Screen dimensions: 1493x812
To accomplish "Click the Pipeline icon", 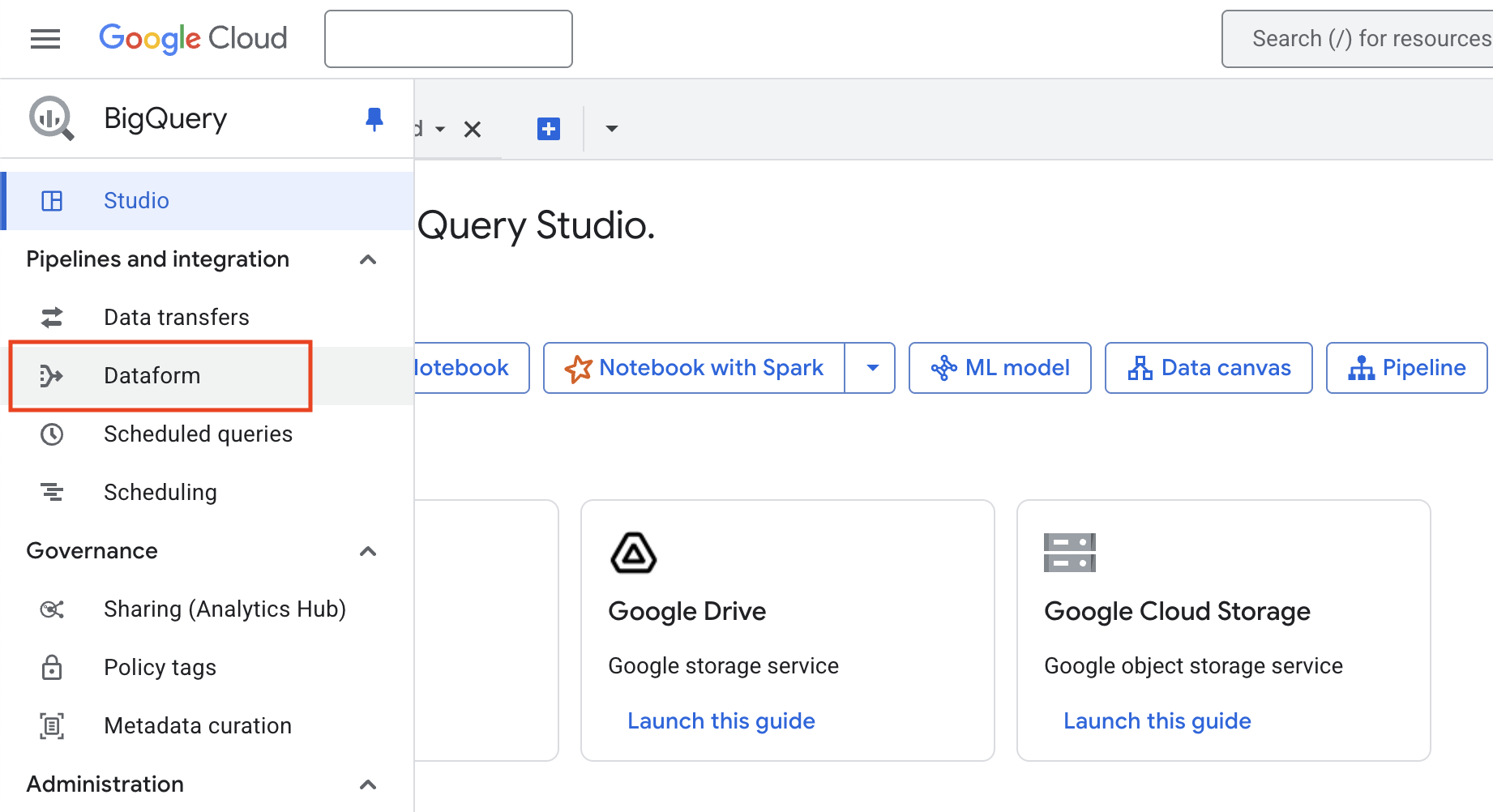I will pos(1361,368).
